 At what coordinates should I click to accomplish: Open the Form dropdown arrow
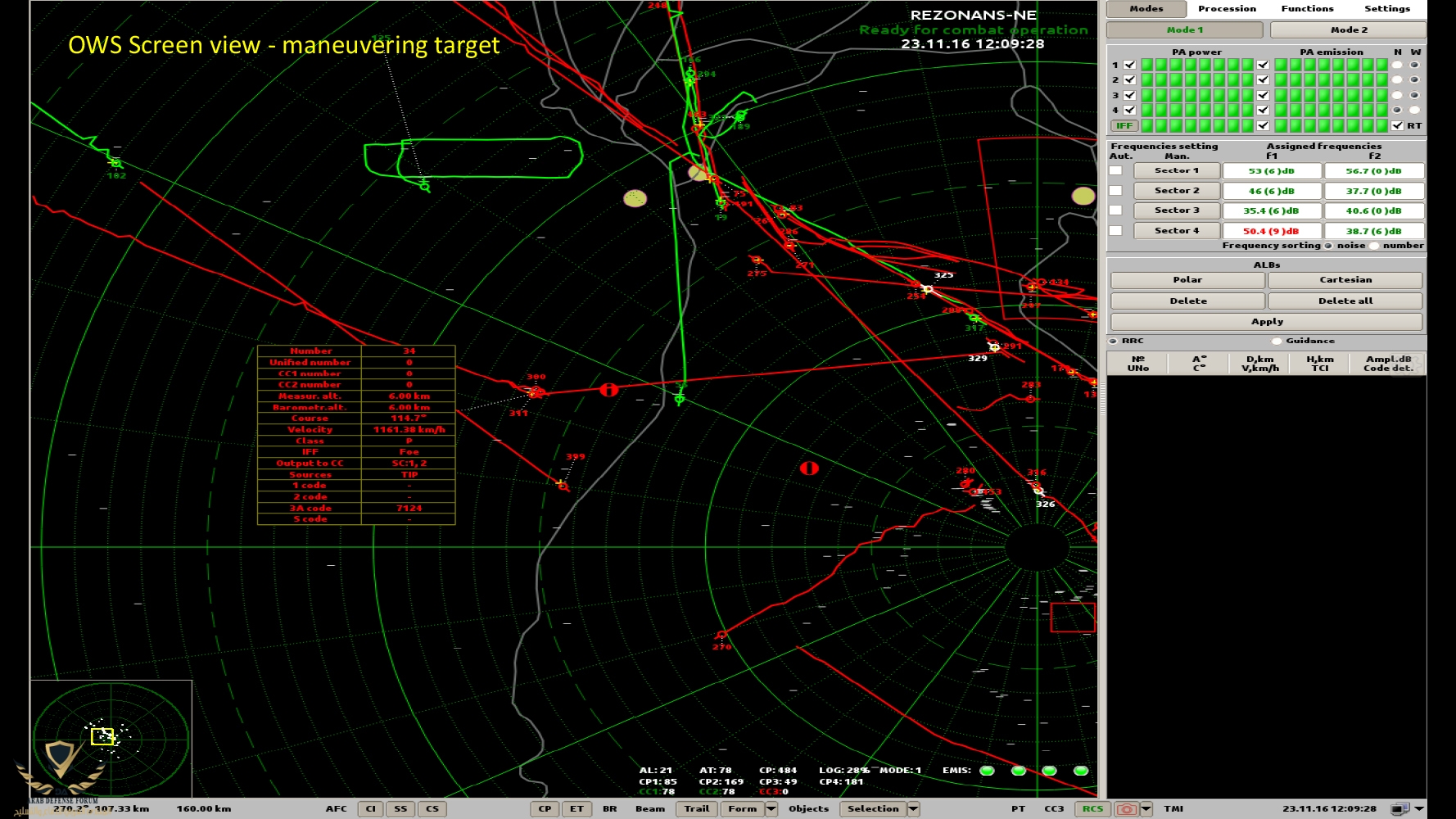click(x=771, y=808)
